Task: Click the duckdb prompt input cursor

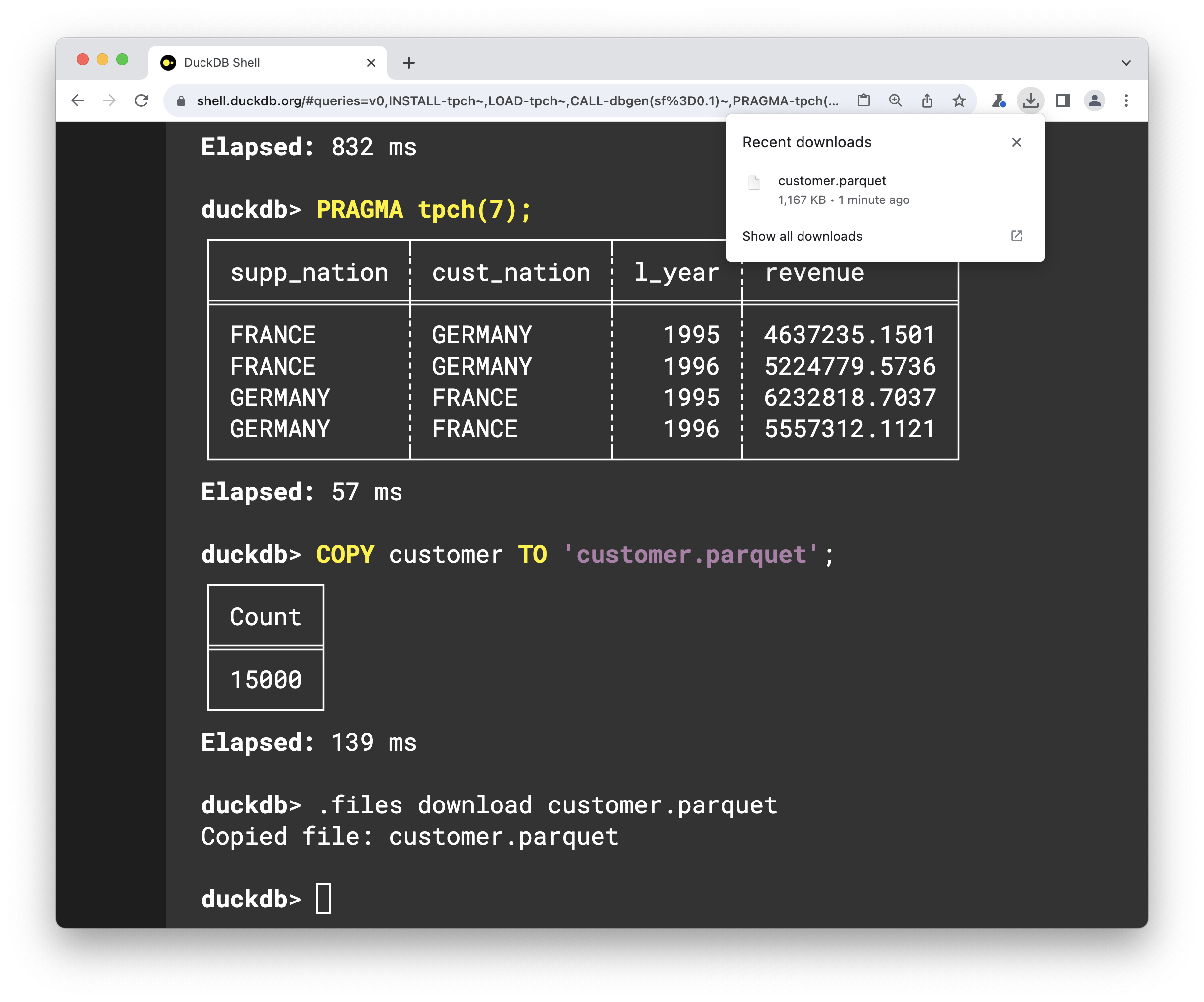Action: [x=324, y=898]
